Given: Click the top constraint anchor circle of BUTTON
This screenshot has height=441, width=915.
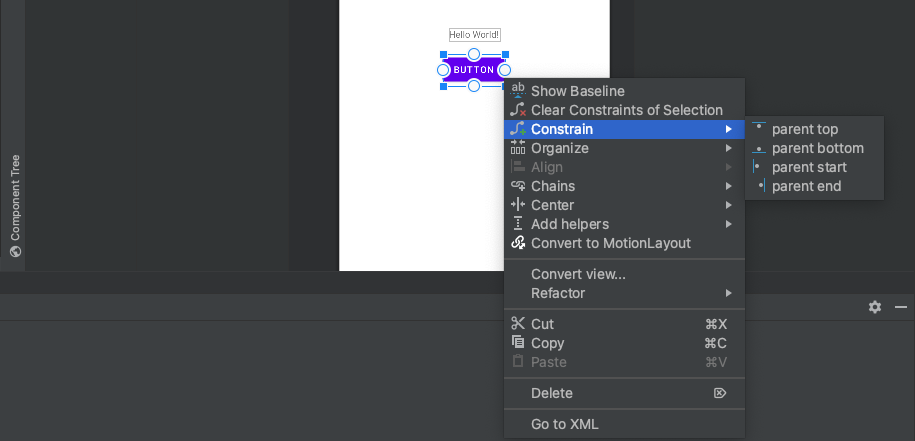Looking at the screenshot, I should [x=474, y=54].
